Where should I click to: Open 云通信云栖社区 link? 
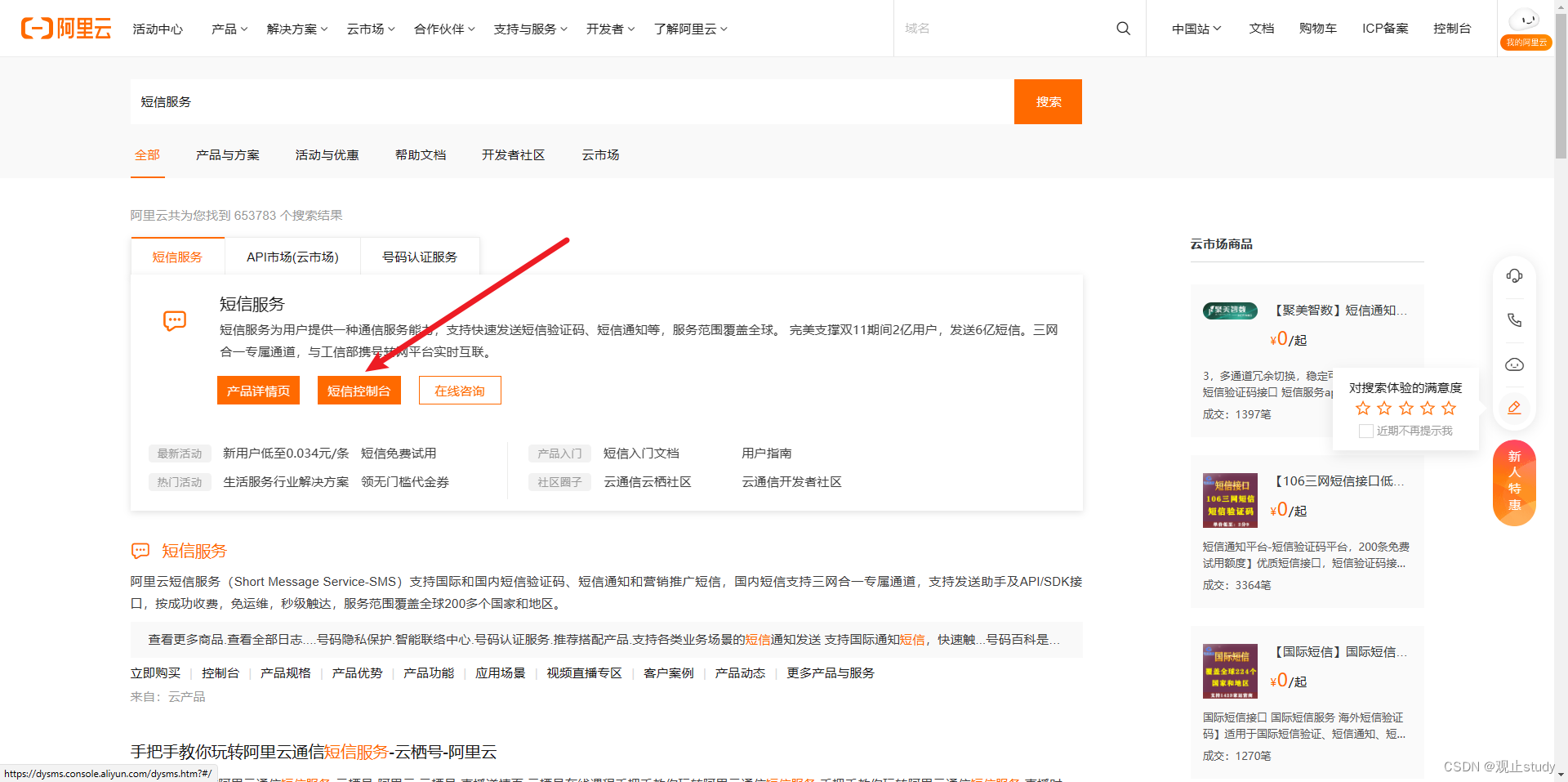tap(648, 481)
